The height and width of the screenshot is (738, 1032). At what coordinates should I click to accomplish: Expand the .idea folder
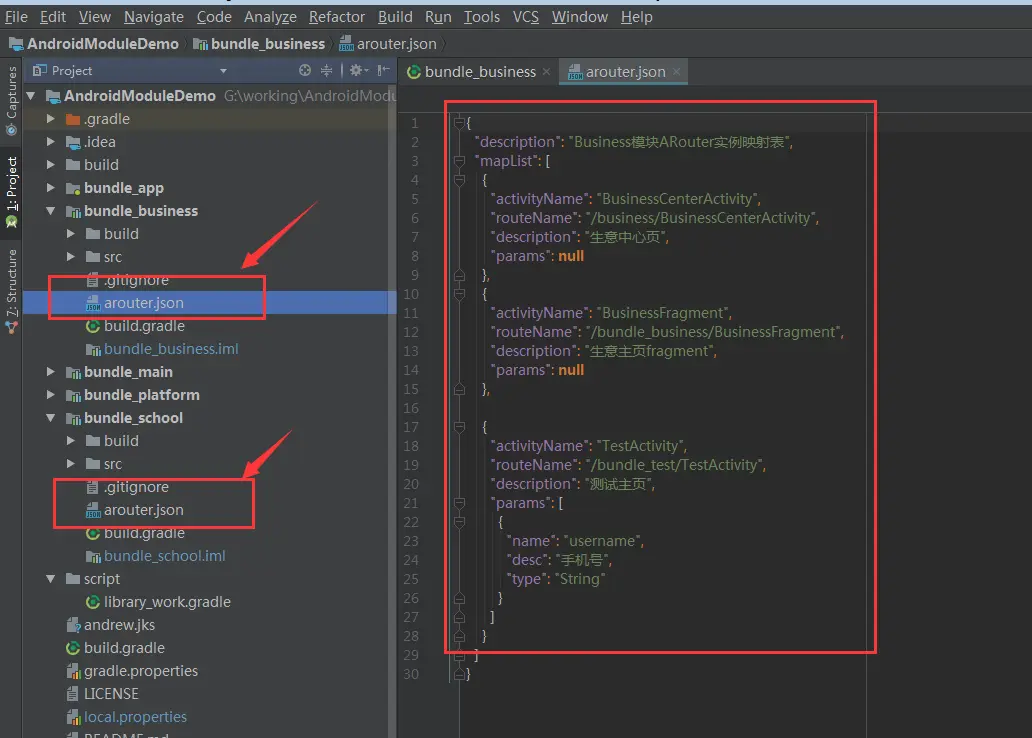51,142
